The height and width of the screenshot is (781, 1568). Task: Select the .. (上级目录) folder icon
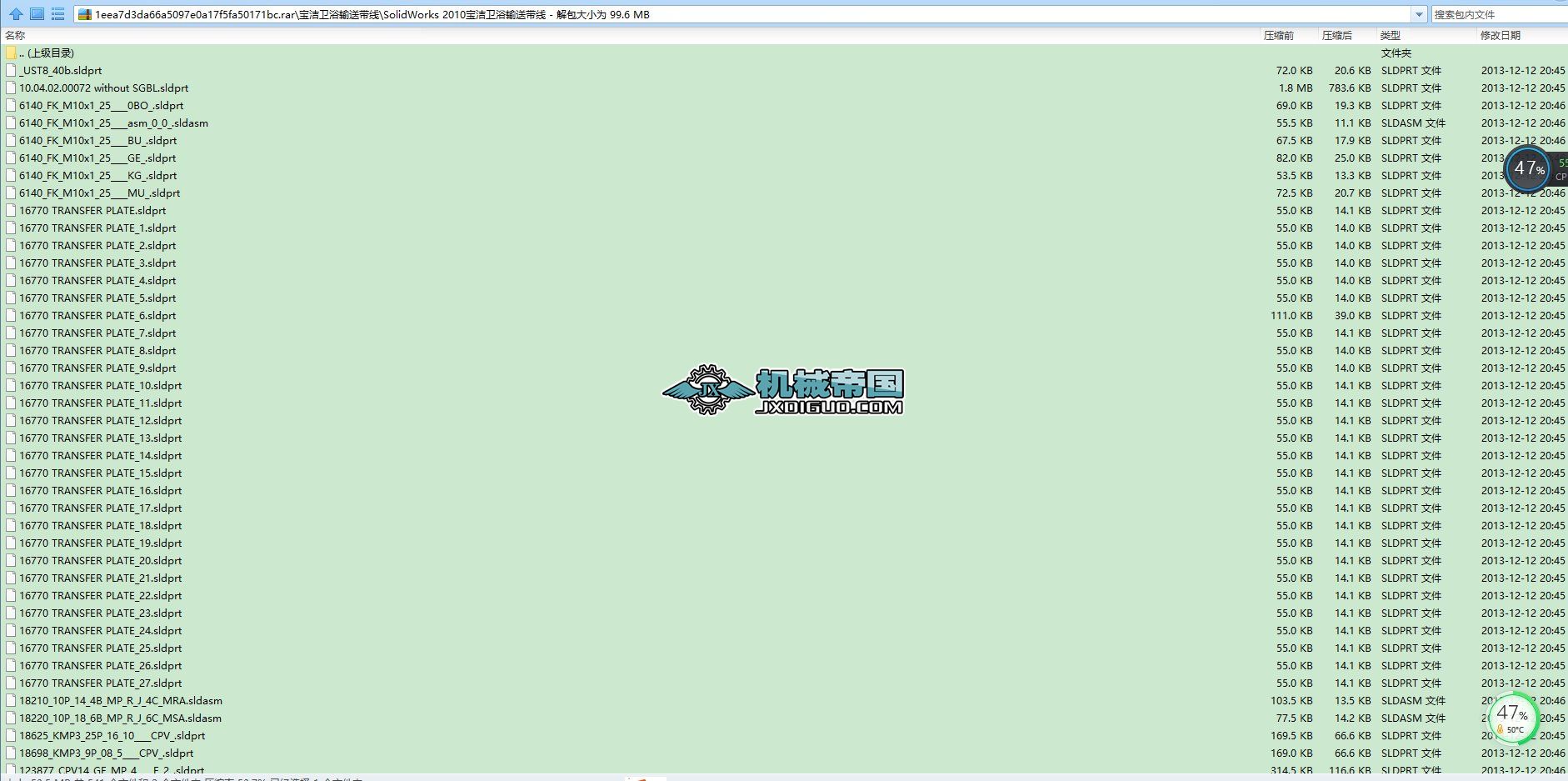pyautogui.click(x=11, y=53)
